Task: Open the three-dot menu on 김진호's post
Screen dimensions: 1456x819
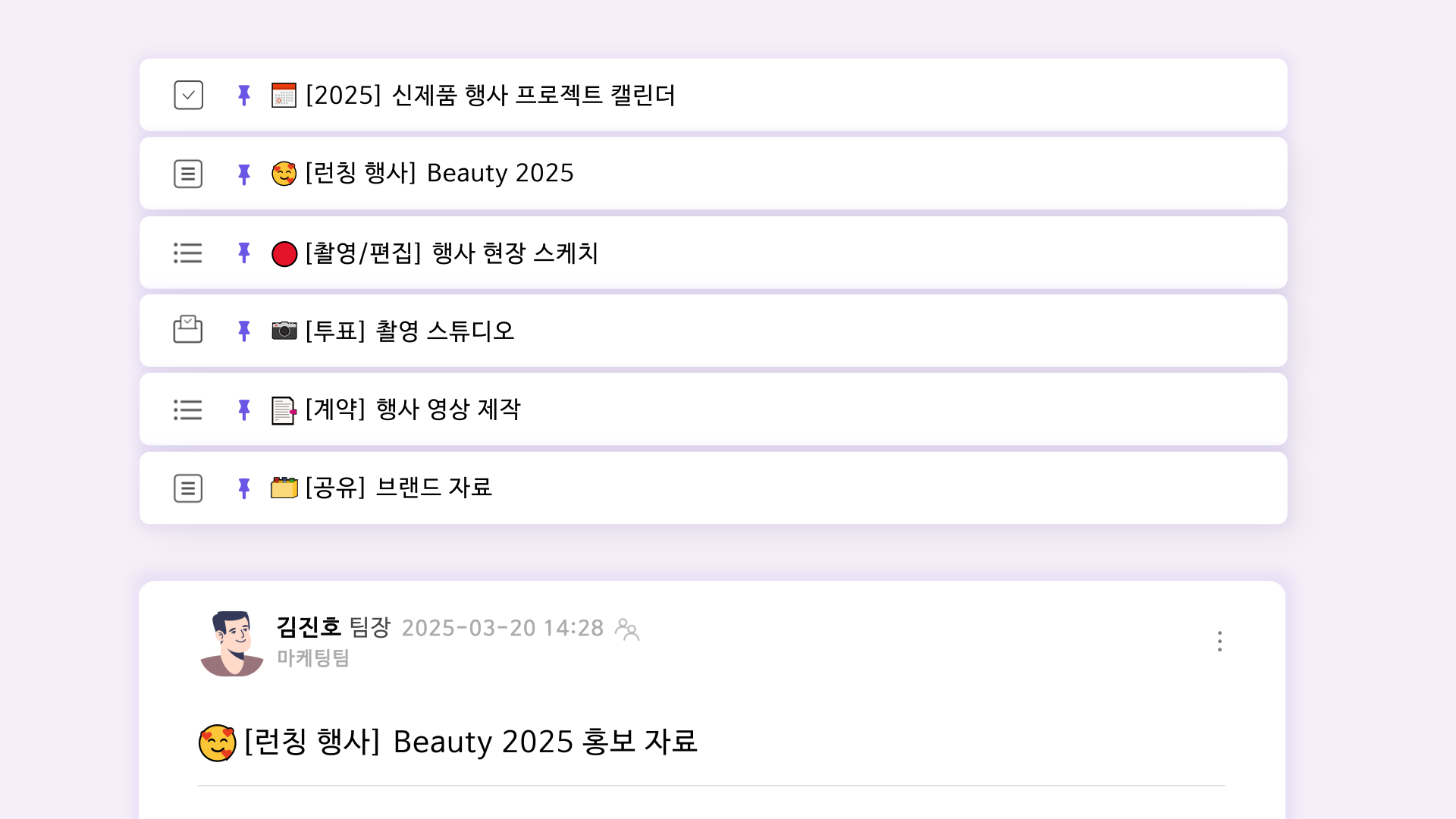Action: click(1219, 642)
